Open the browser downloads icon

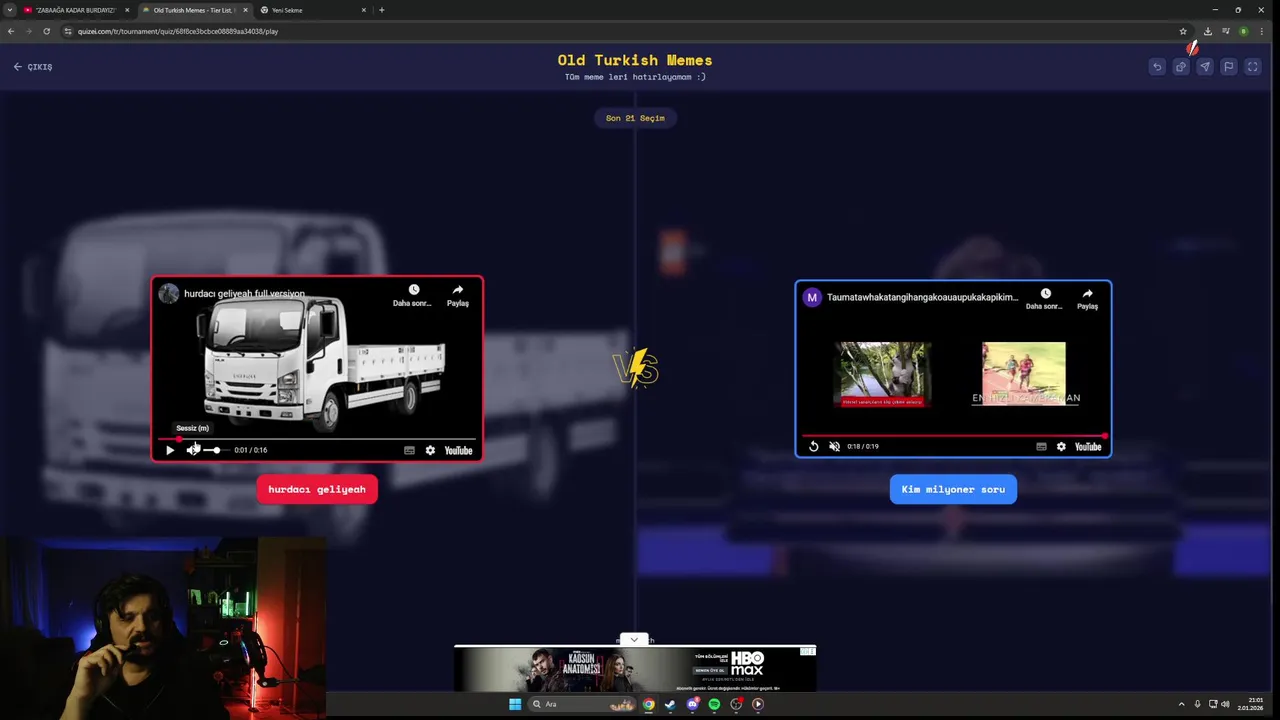pyautogui.click(x=1208, y=31)
